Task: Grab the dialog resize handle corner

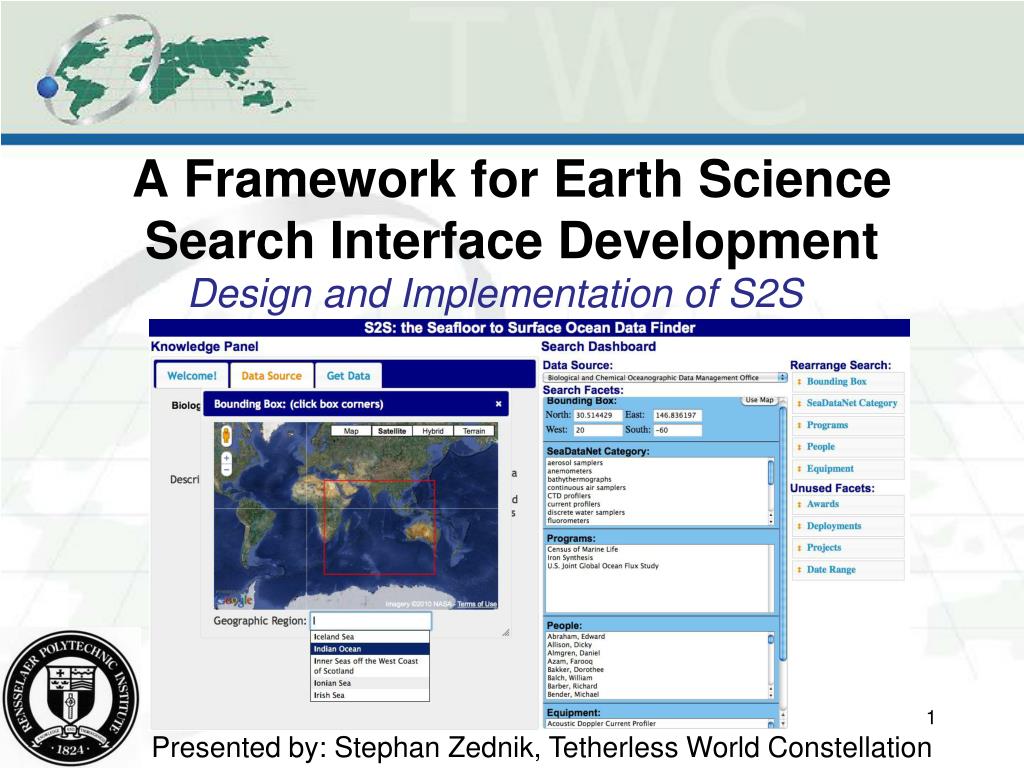Action: [x=505, y=632]
